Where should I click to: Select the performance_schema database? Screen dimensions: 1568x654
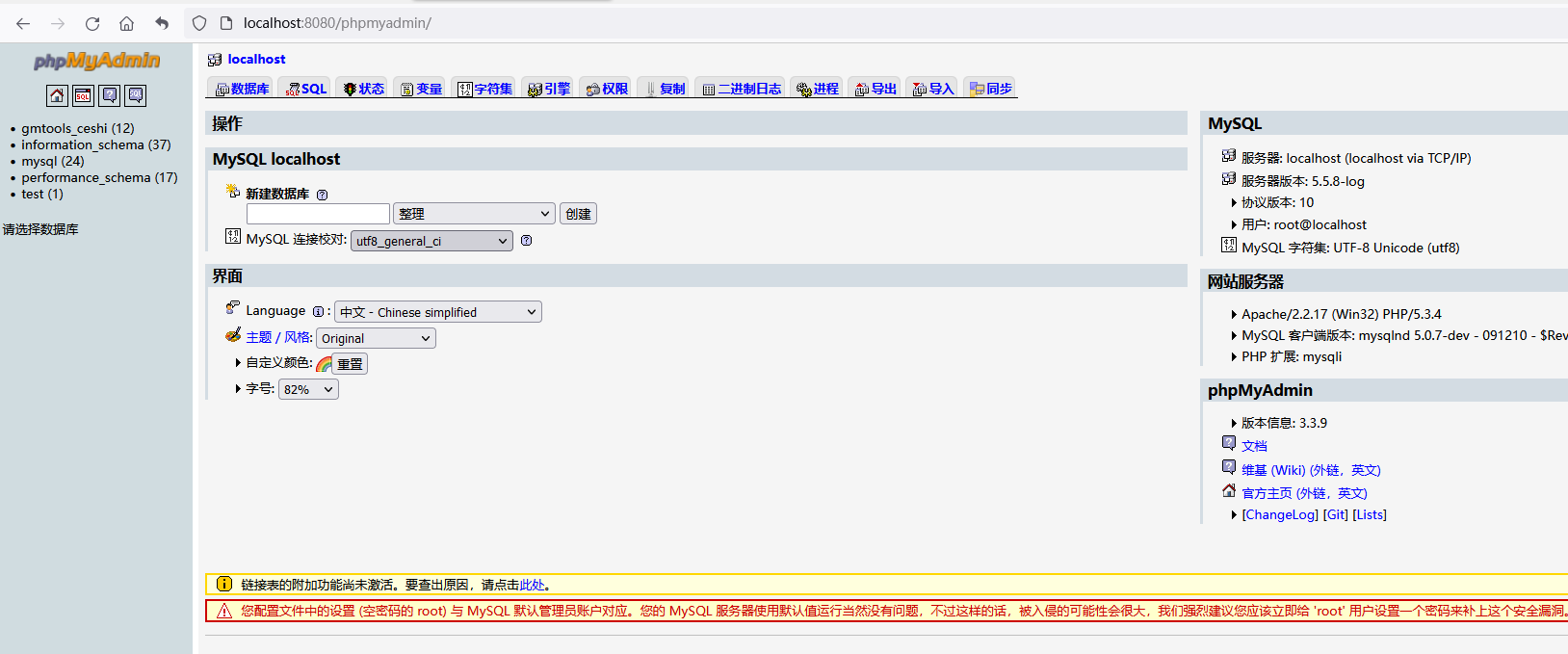point(99,177)
